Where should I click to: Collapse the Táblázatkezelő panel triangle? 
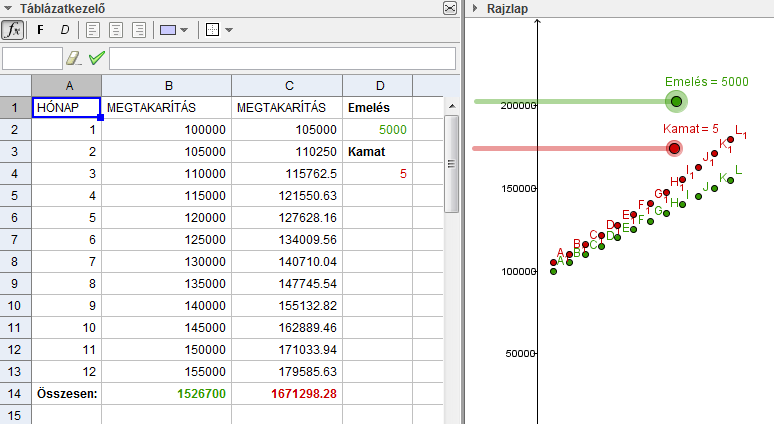point(8,8)
